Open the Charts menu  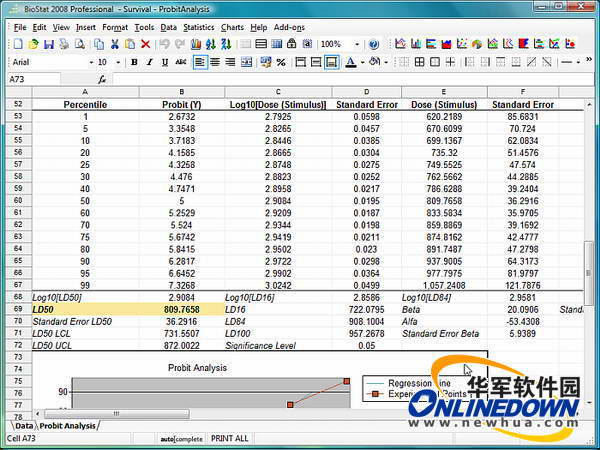pyautogui.click(x=232, y=28)
